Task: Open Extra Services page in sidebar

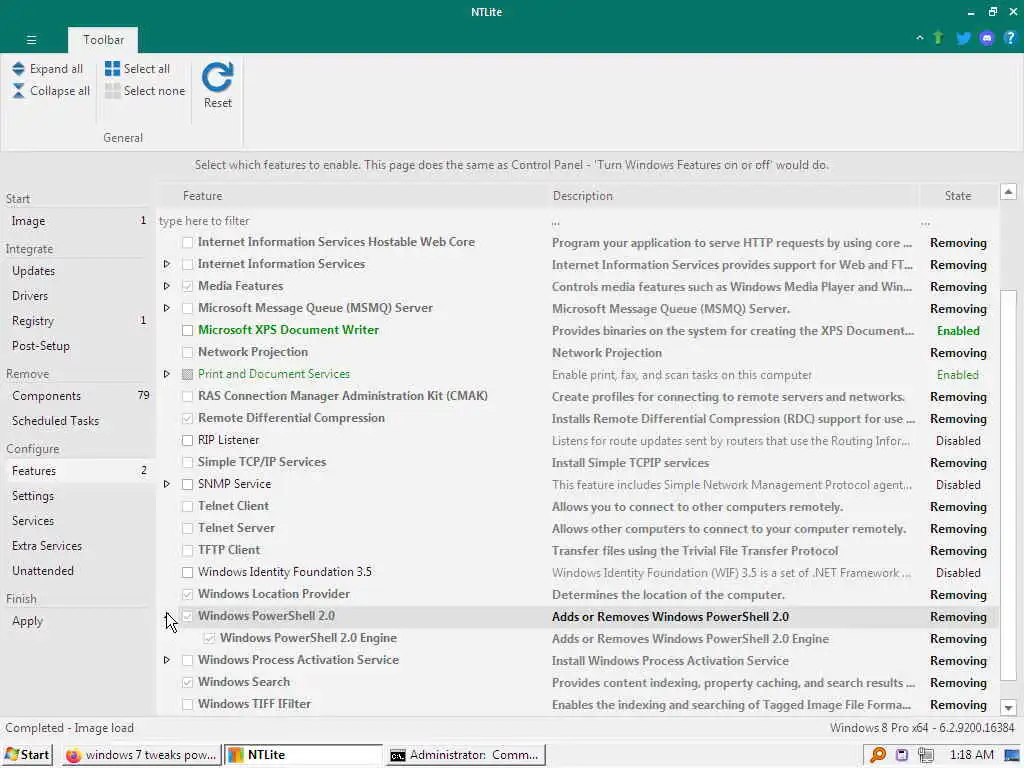Action: pyautogui.click(x=78, y=546)
